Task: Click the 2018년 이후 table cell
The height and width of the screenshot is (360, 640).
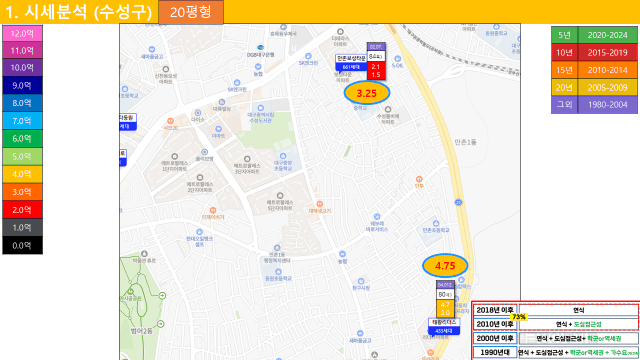Action: 495,310
